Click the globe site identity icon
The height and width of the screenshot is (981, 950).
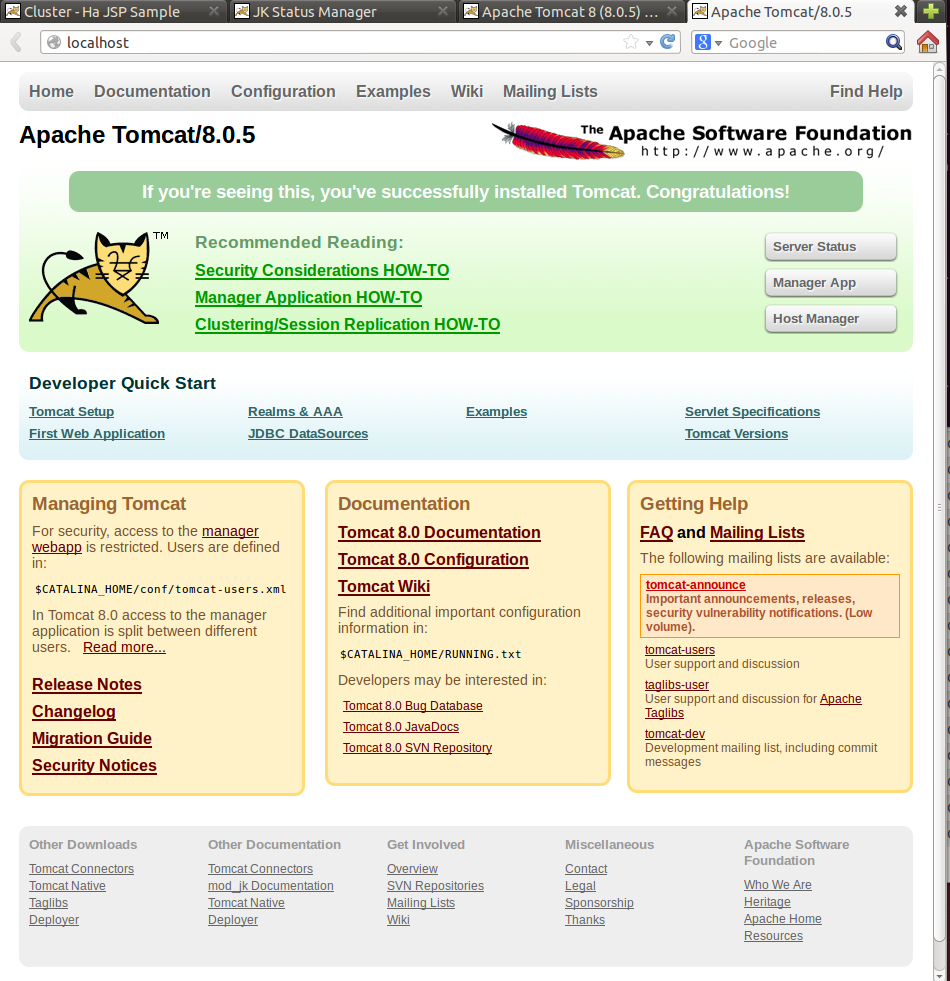pyautogui.click(x=54, y=42)
